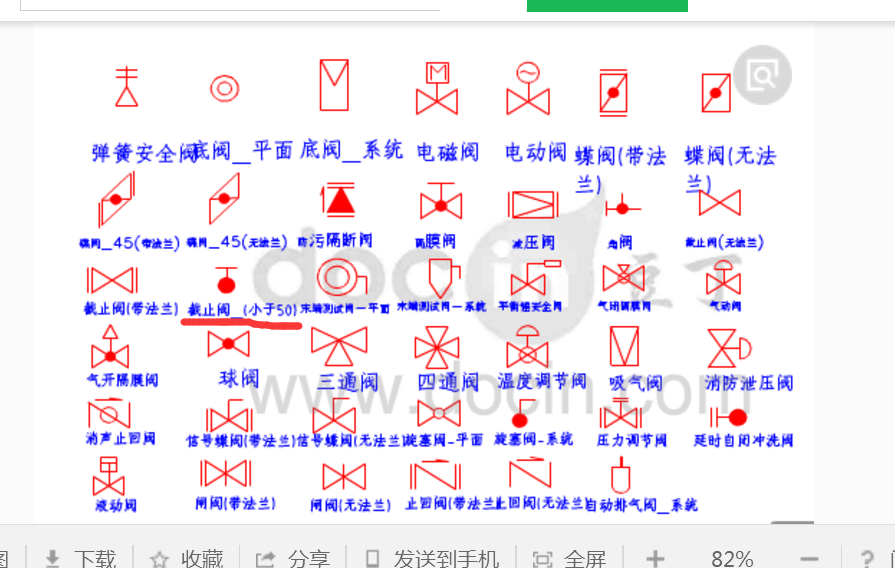This screenshot has height=568, width=895.
Task: Click 发送到手机 send to phone
Action: pyautogui.click(x=433, y=558)
